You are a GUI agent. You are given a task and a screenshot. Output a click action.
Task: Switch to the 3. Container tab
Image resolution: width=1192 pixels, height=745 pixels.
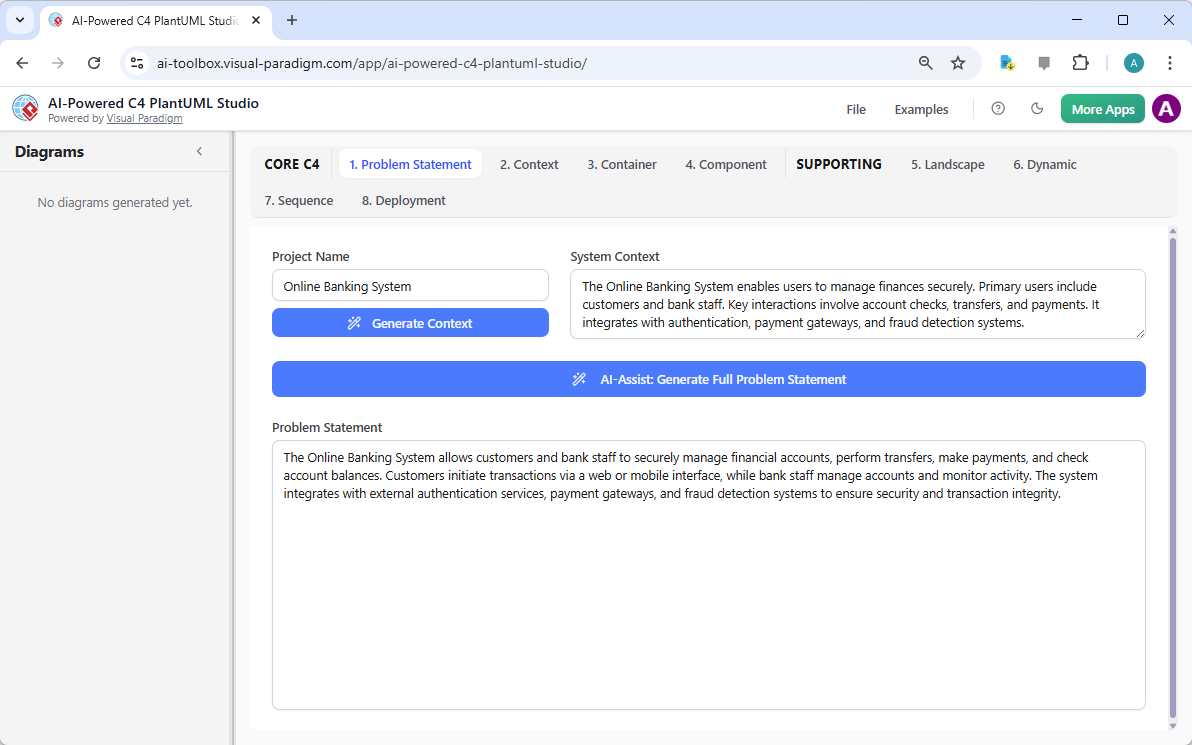[x=622, y=164]
